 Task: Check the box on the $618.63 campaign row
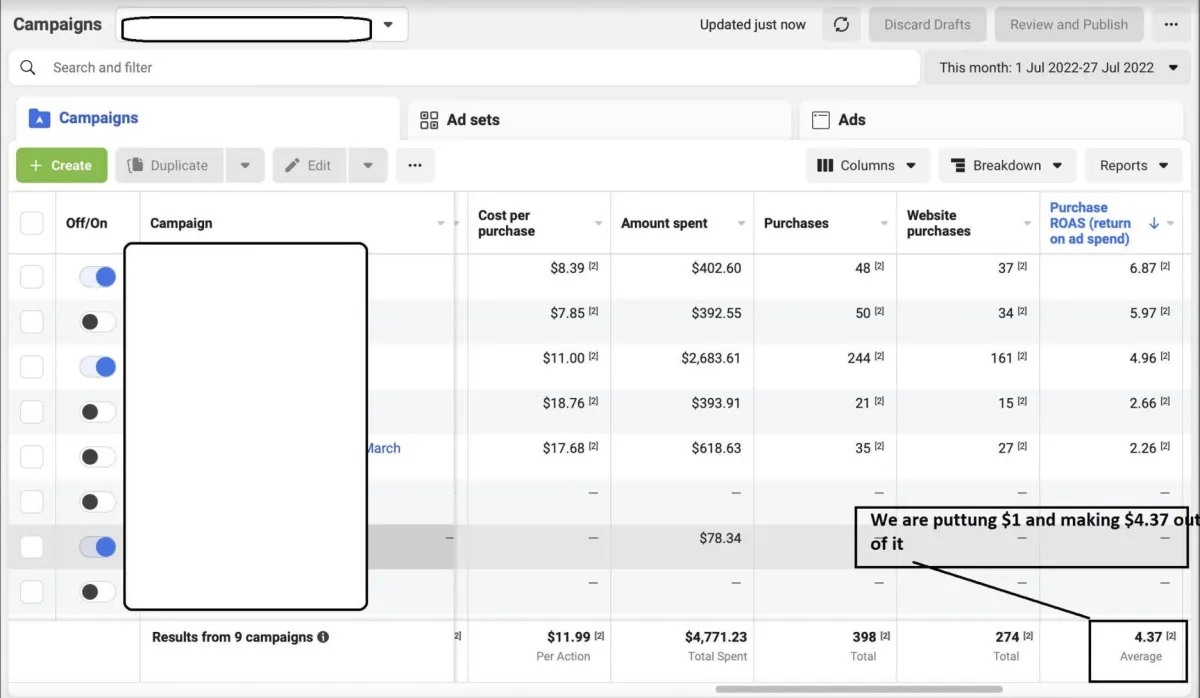(32, 457)
